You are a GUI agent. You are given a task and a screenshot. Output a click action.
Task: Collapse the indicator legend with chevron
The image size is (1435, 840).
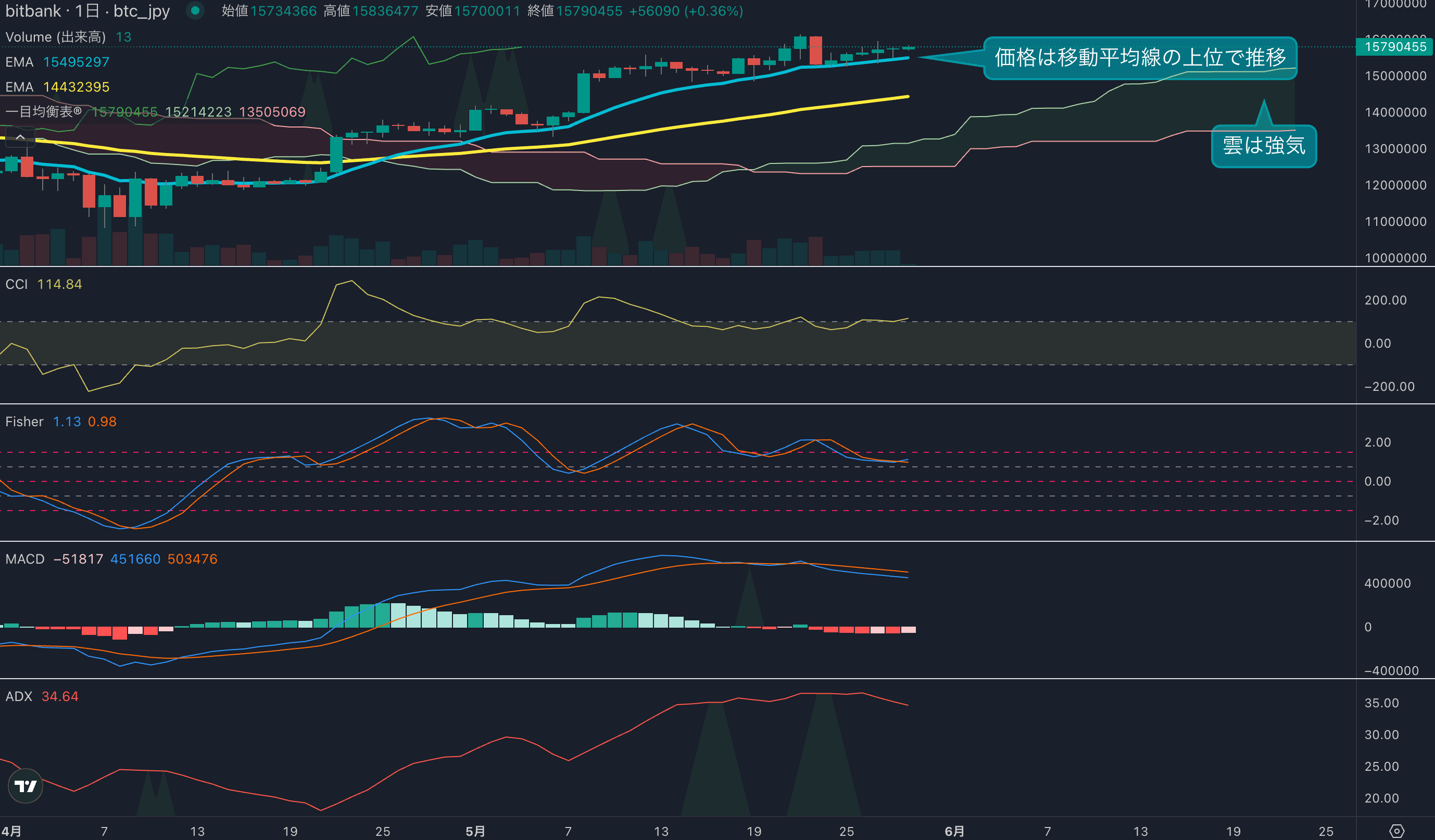pos(20,137)
